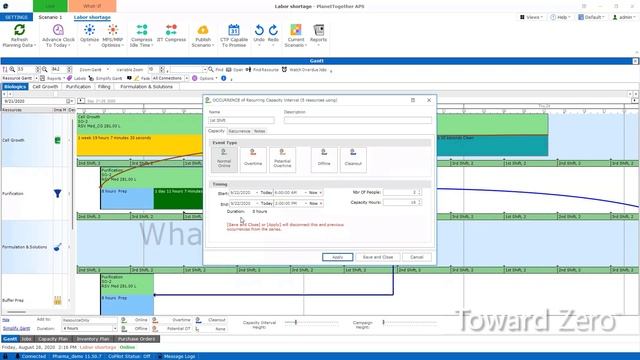This screenshot has width=640, height=360.
Task: Click the Publish Scenario icon
Action: [x=203, y=30]
